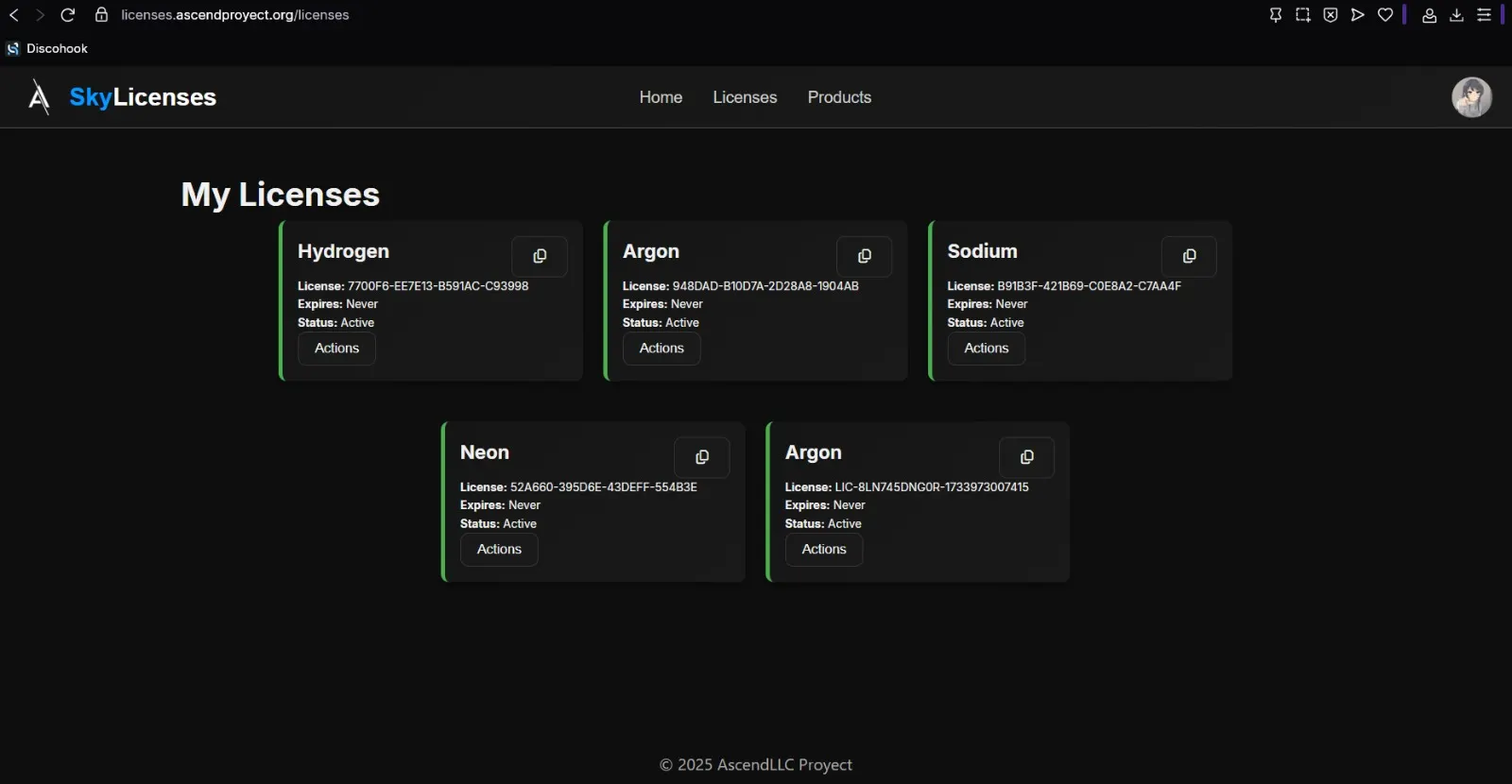Click the browser reload icon

[68, 15]
